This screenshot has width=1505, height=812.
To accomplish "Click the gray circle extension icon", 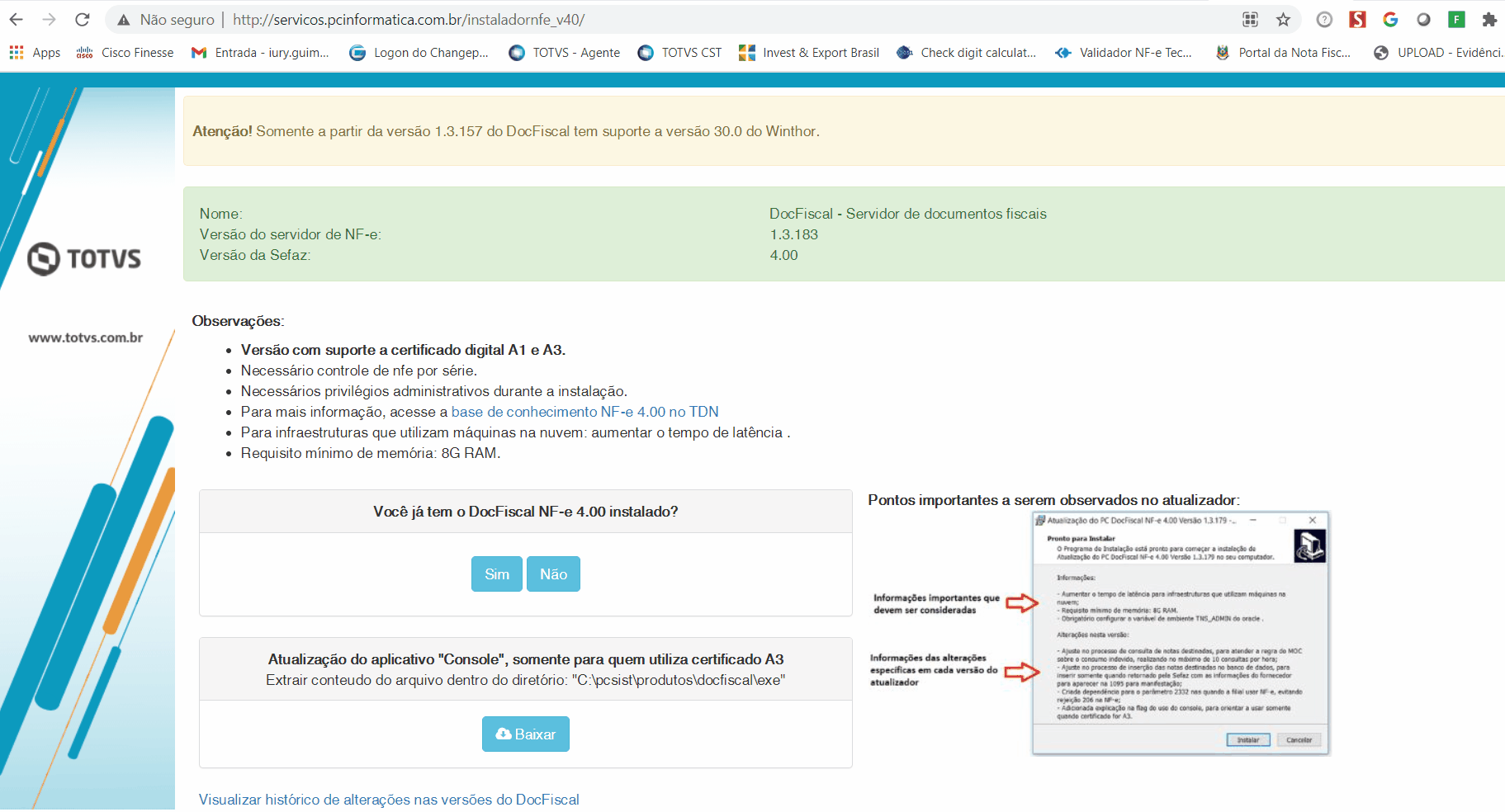I will coord(1423,19).
